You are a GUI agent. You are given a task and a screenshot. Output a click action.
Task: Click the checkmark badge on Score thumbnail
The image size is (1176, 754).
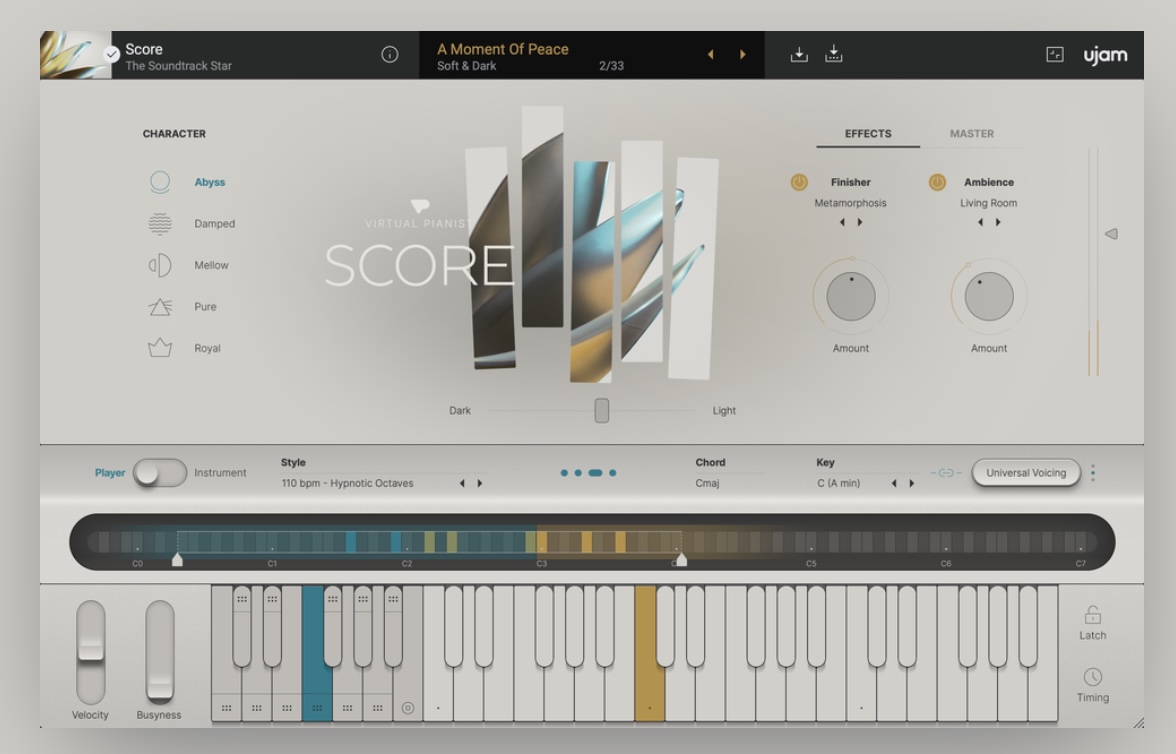[x=111, y=54]
